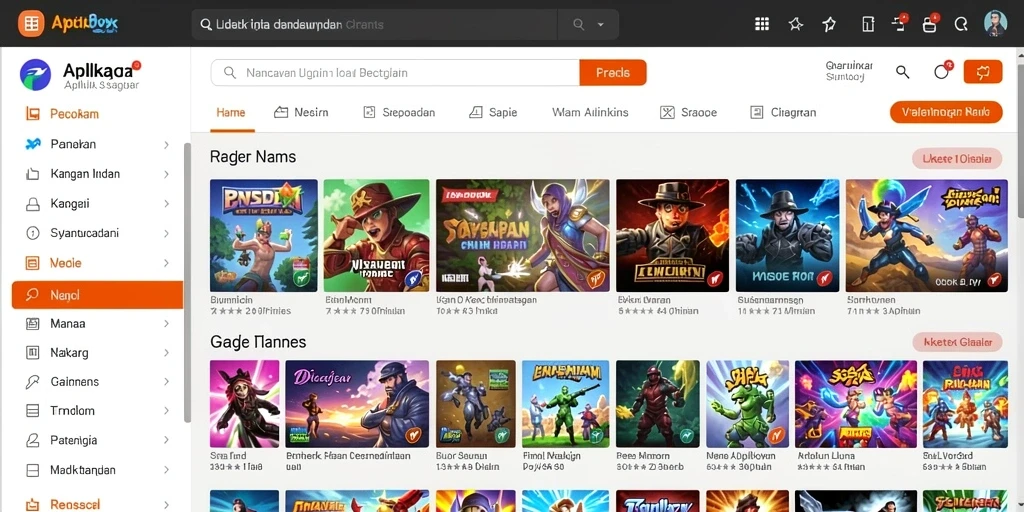The height and width of the screenshot is (512, 1024).
Task: Click the shopping bag icon with badge
Action: [929, 24]
